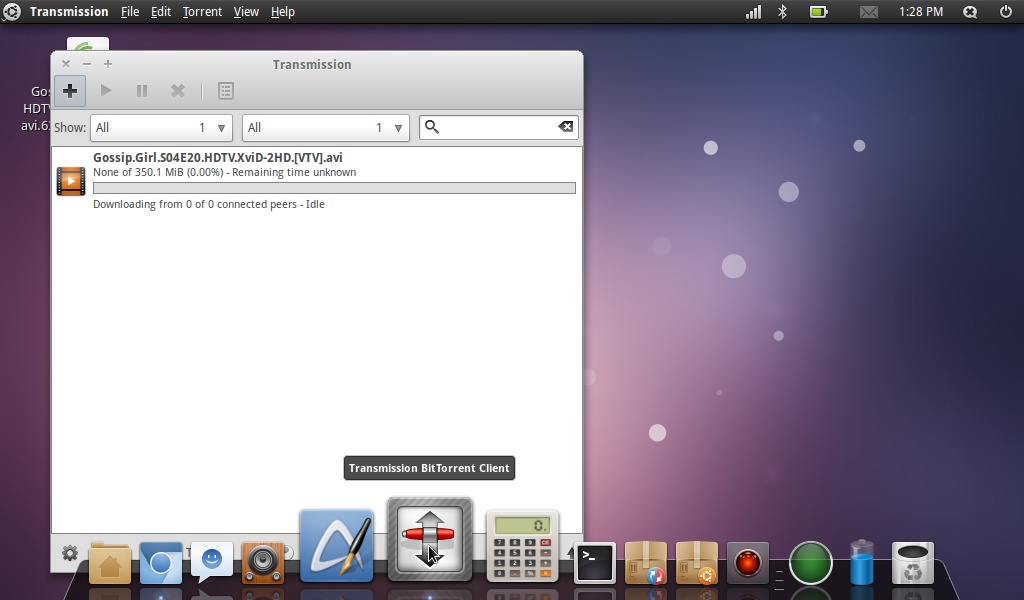Open the smiley chat app in the dock
Screen dimensions: 1024x600
212,562
